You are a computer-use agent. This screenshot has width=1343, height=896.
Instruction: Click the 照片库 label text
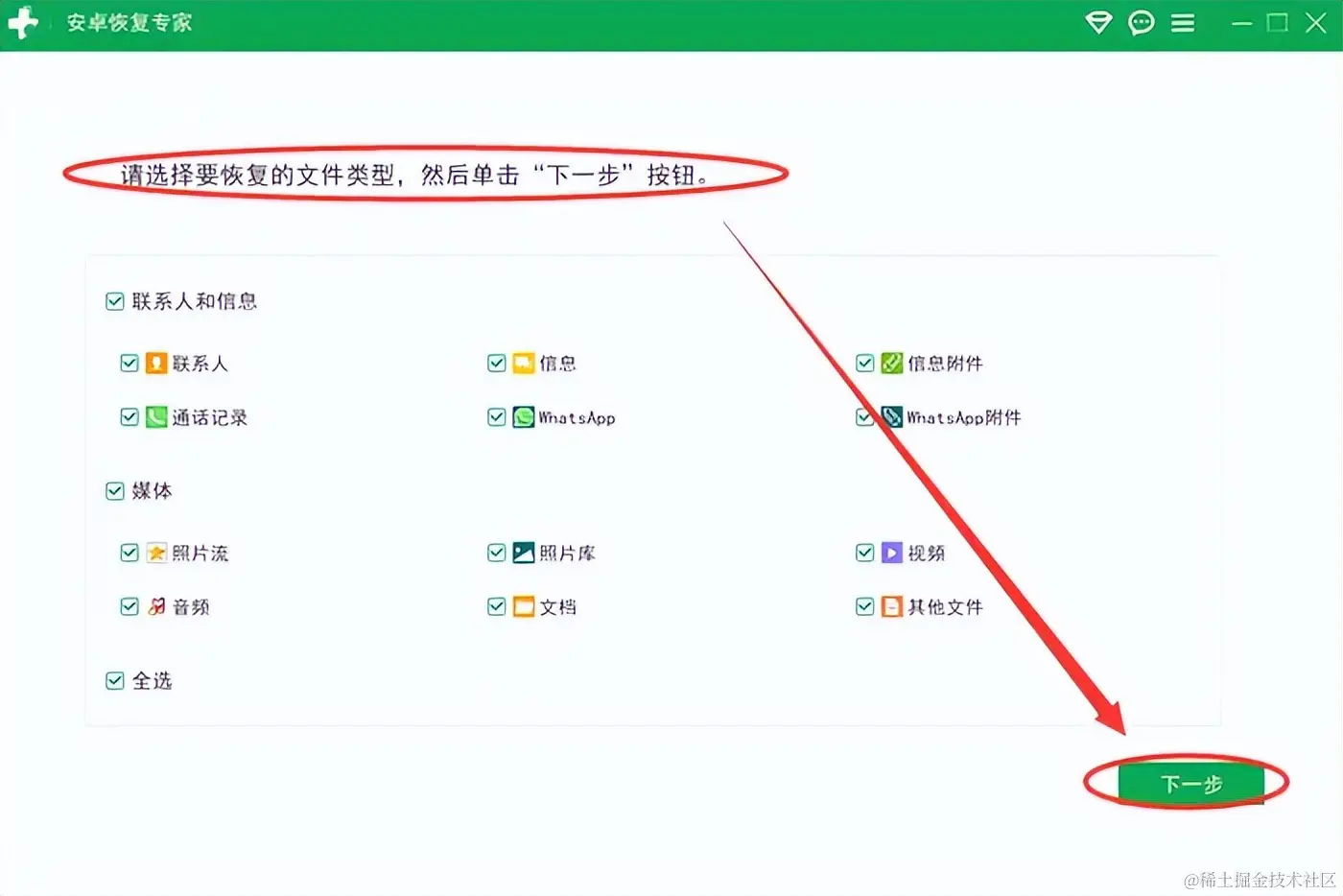(567, 554)
